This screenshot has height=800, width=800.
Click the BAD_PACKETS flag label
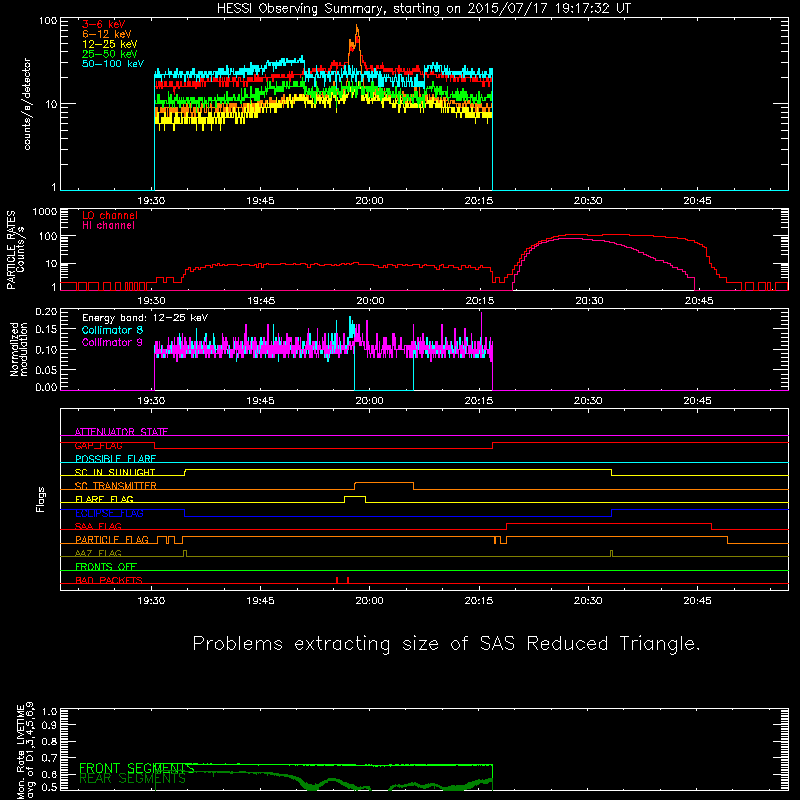coord(109,580)
